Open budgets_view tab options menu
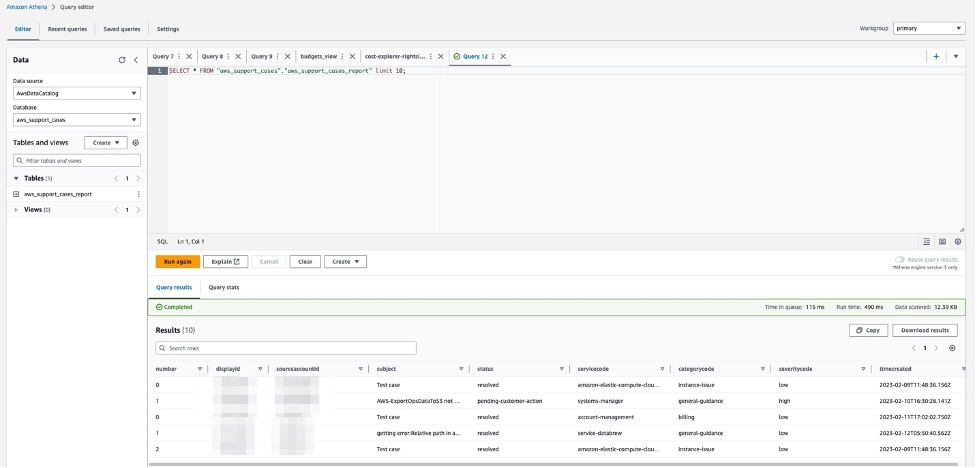Viewport: 977px width, 468px height. (343, 57)
